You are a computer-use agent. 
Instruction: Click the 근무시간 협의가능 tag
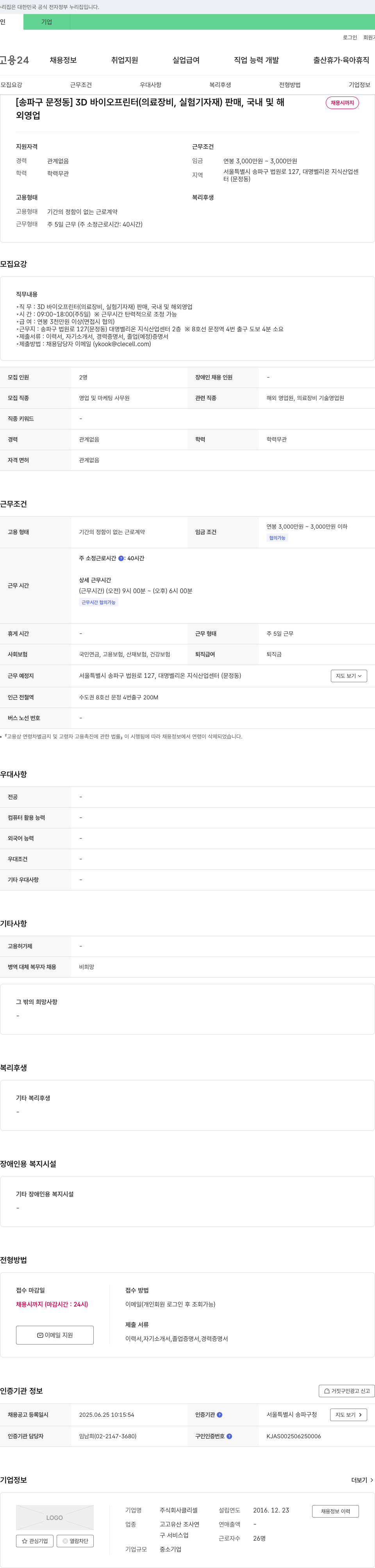coord(98,602)
